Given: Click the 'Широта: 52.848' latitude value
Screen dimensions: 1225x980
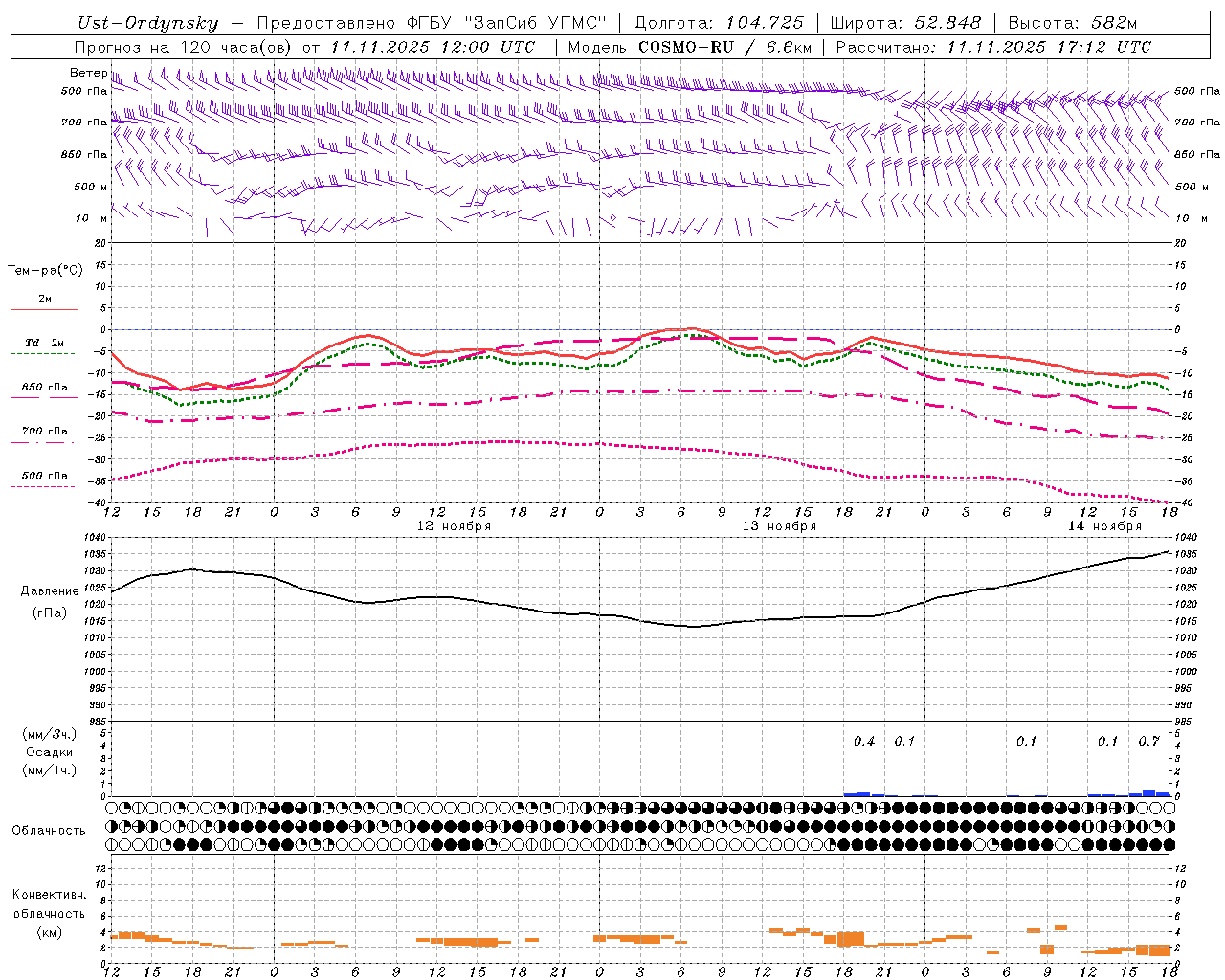Looking at the screenshot, I should tap(905, 23).
